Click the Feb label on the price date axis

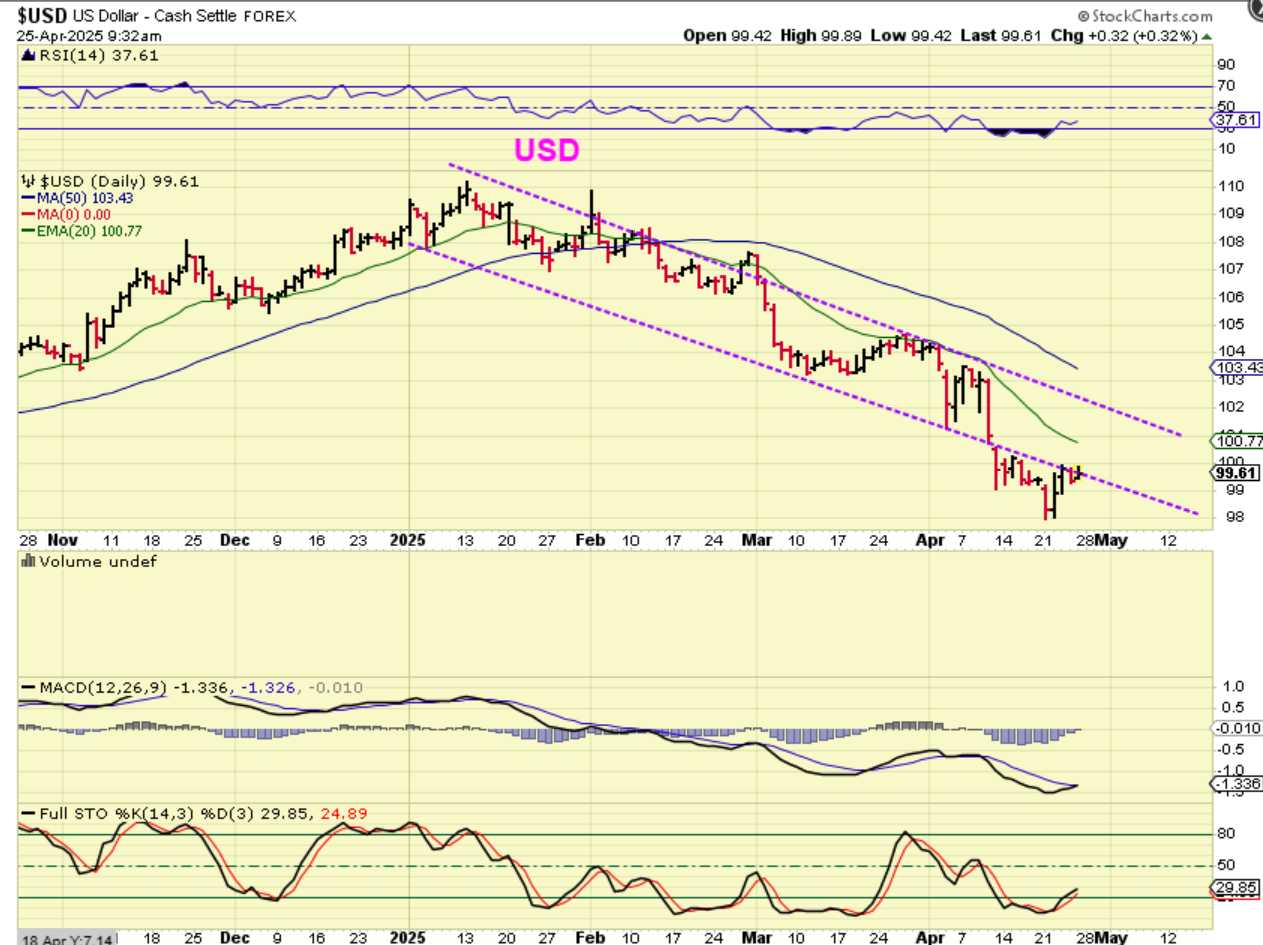point(590,540)
